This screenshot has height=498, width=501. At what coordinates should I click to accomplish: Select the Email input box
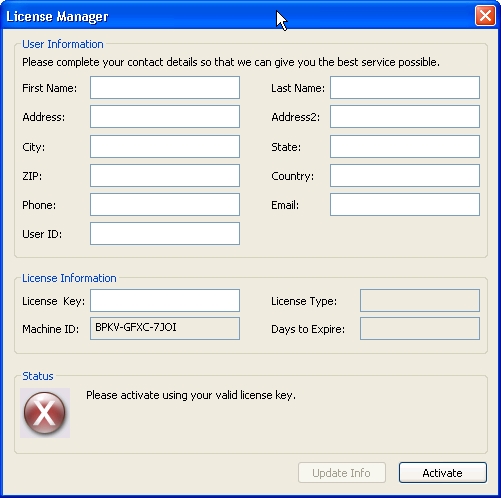[405, 205]
